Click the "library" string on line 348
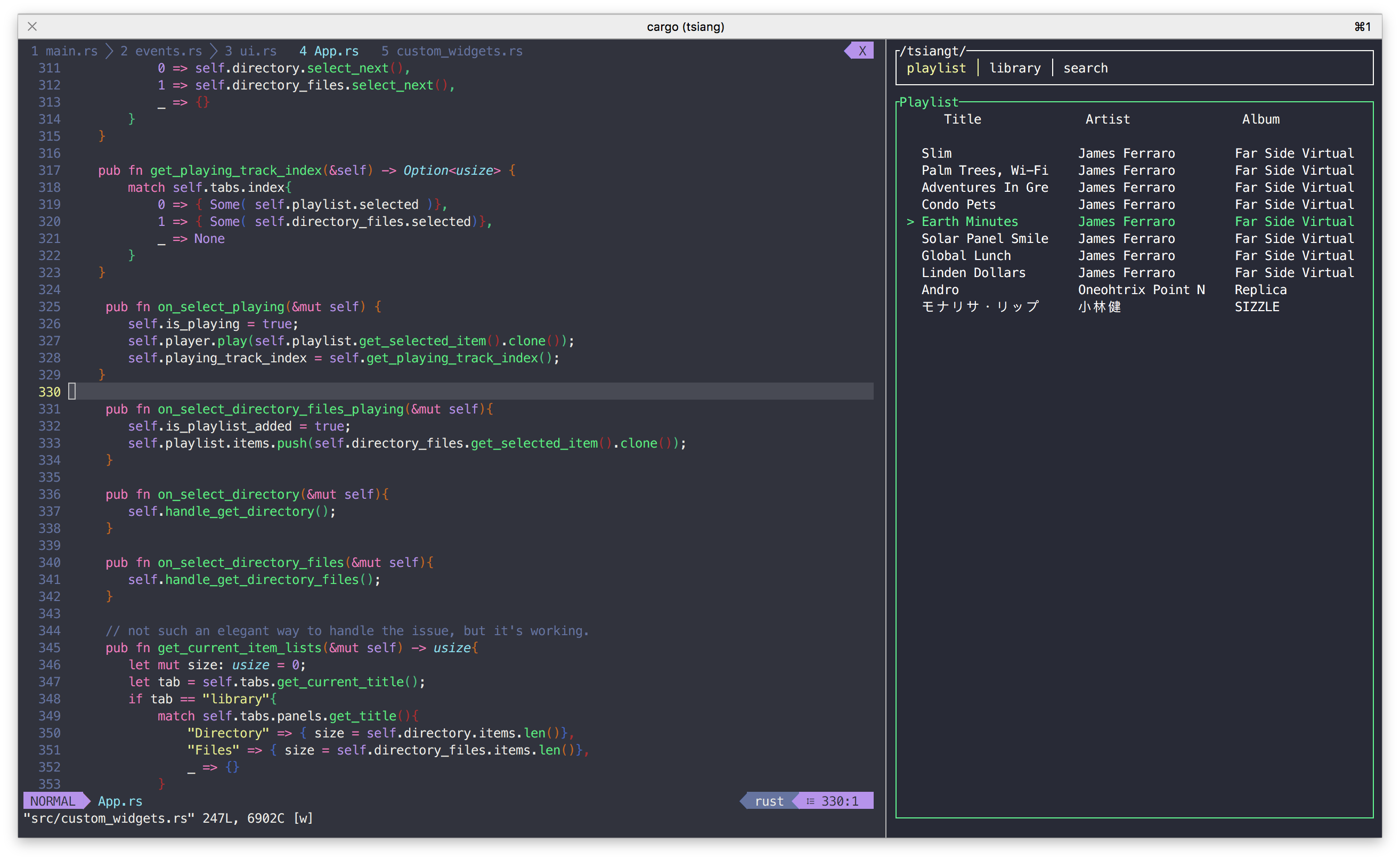The image size is (1400, 860). pyautogui.click(x=235, y=700)
